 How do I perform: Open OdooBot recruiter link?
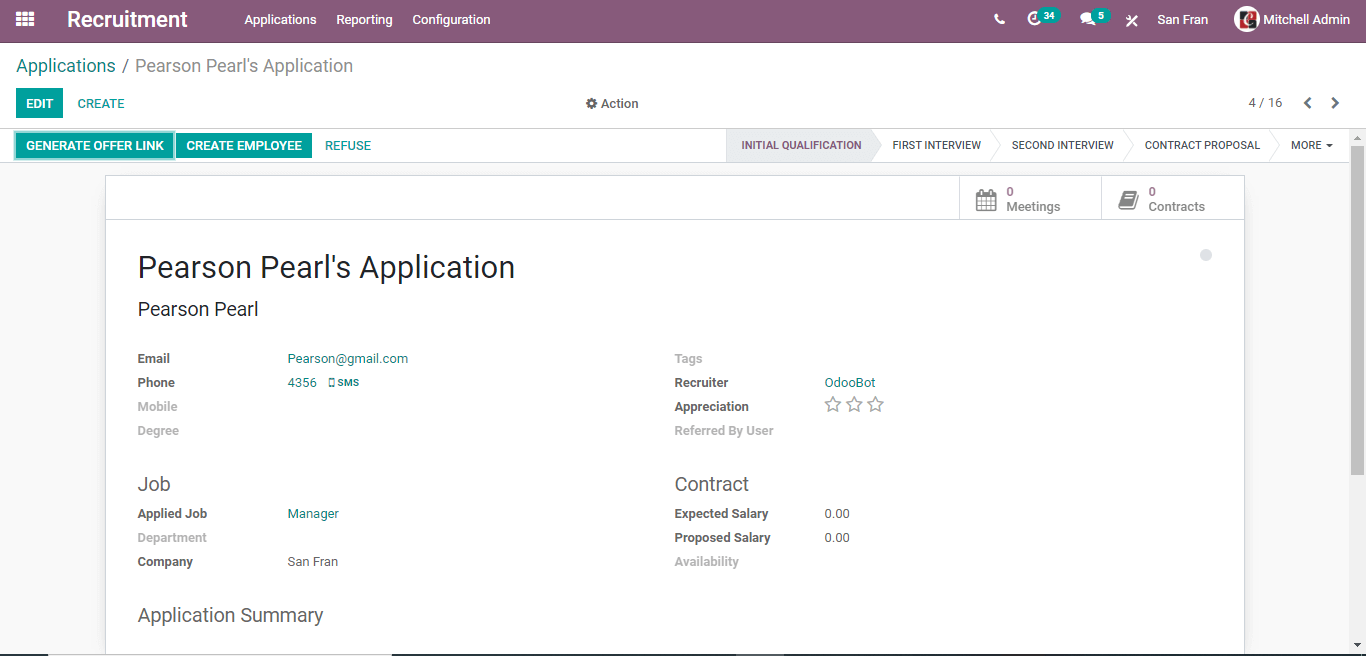(850, 383)
